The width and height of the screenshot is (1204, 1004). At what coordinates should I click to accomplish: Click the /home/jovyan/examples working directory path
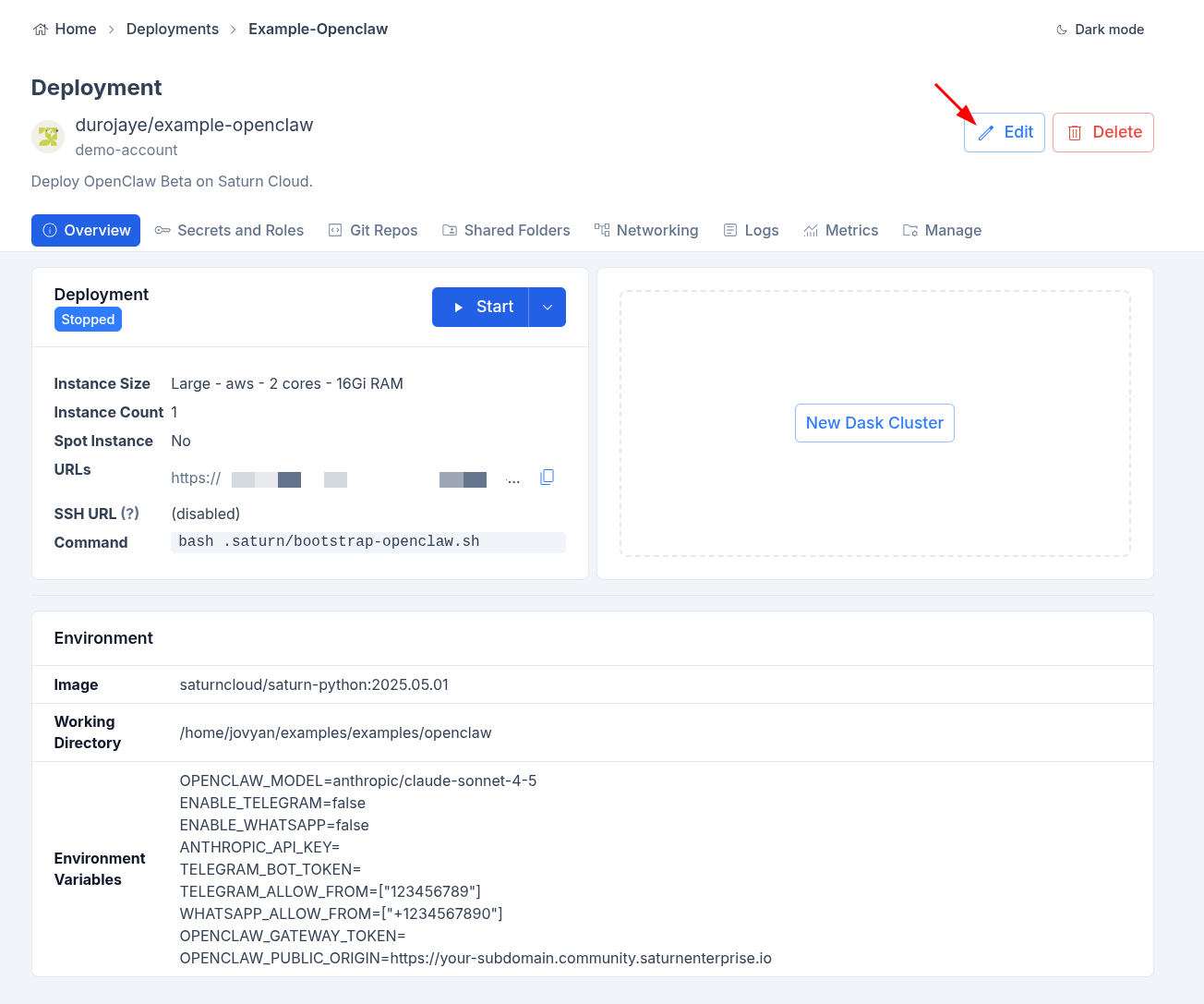(336, 733)
